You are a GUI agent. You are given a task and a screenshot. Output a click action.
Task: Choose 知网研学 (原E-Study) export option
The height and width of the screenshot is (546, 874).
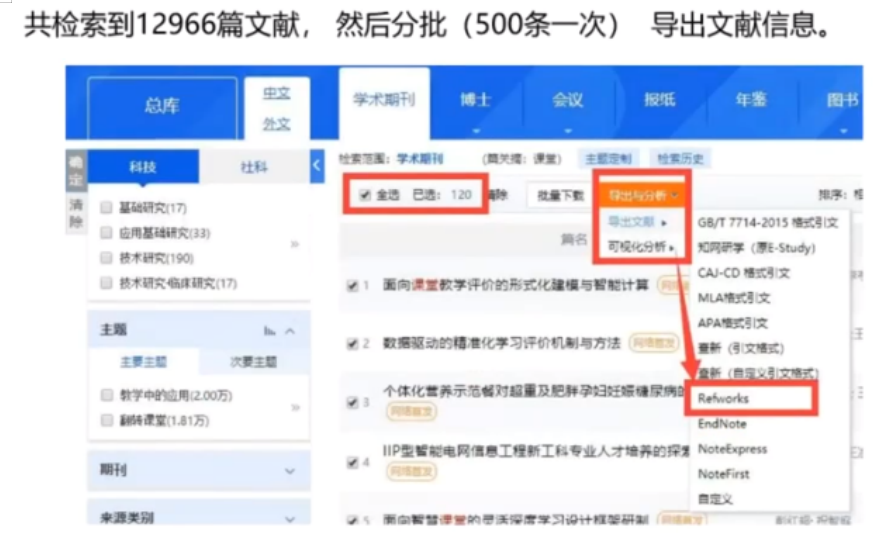[756, 248]
